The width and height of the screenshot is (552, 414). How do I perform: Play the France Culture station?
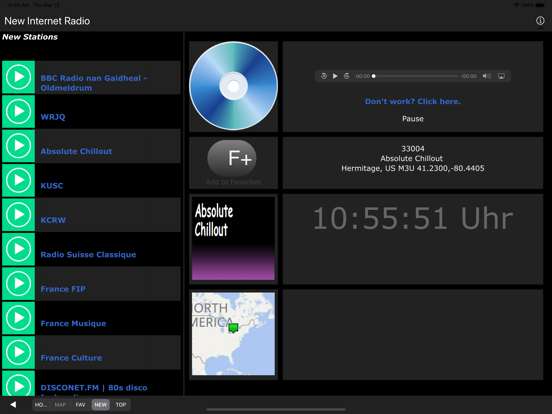point(18,352)
